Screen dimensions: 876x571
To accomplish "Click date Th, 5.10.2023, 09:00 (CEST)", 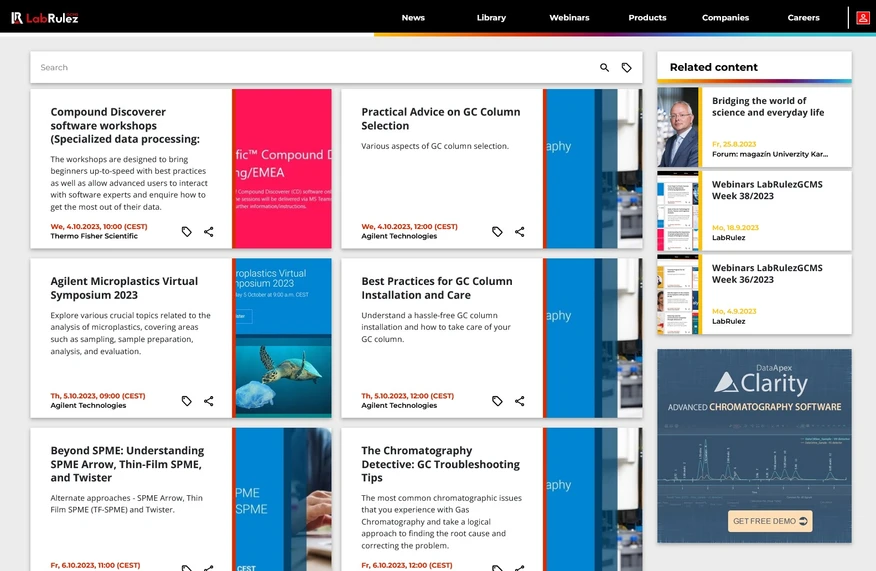I will [x=98, y=396].
